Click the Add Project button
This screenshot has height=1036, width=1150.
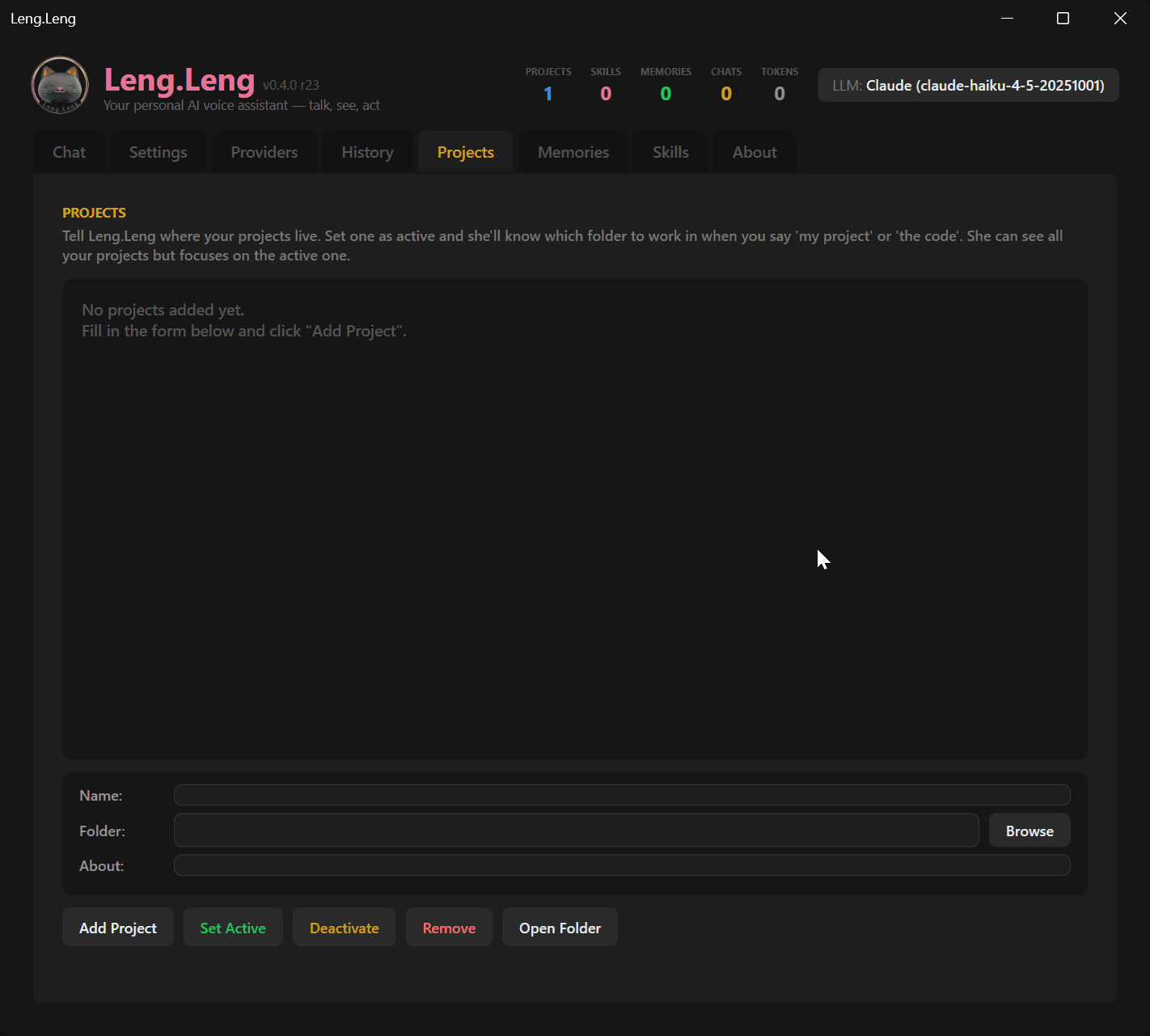[x=118, y=928]
